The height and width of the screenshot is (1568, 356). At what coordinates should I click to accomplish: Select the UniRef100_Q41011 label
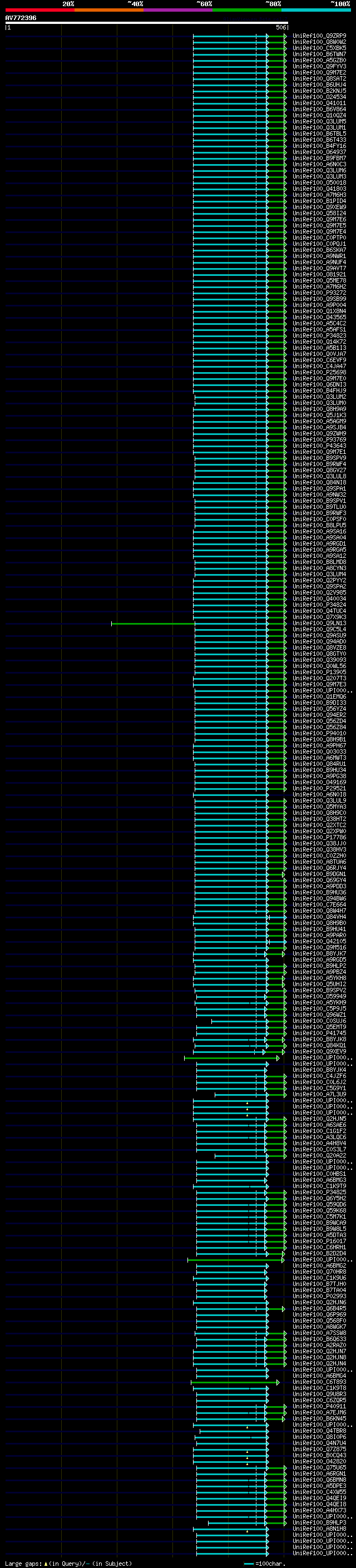pyautogui.click(x=319, y=103)
